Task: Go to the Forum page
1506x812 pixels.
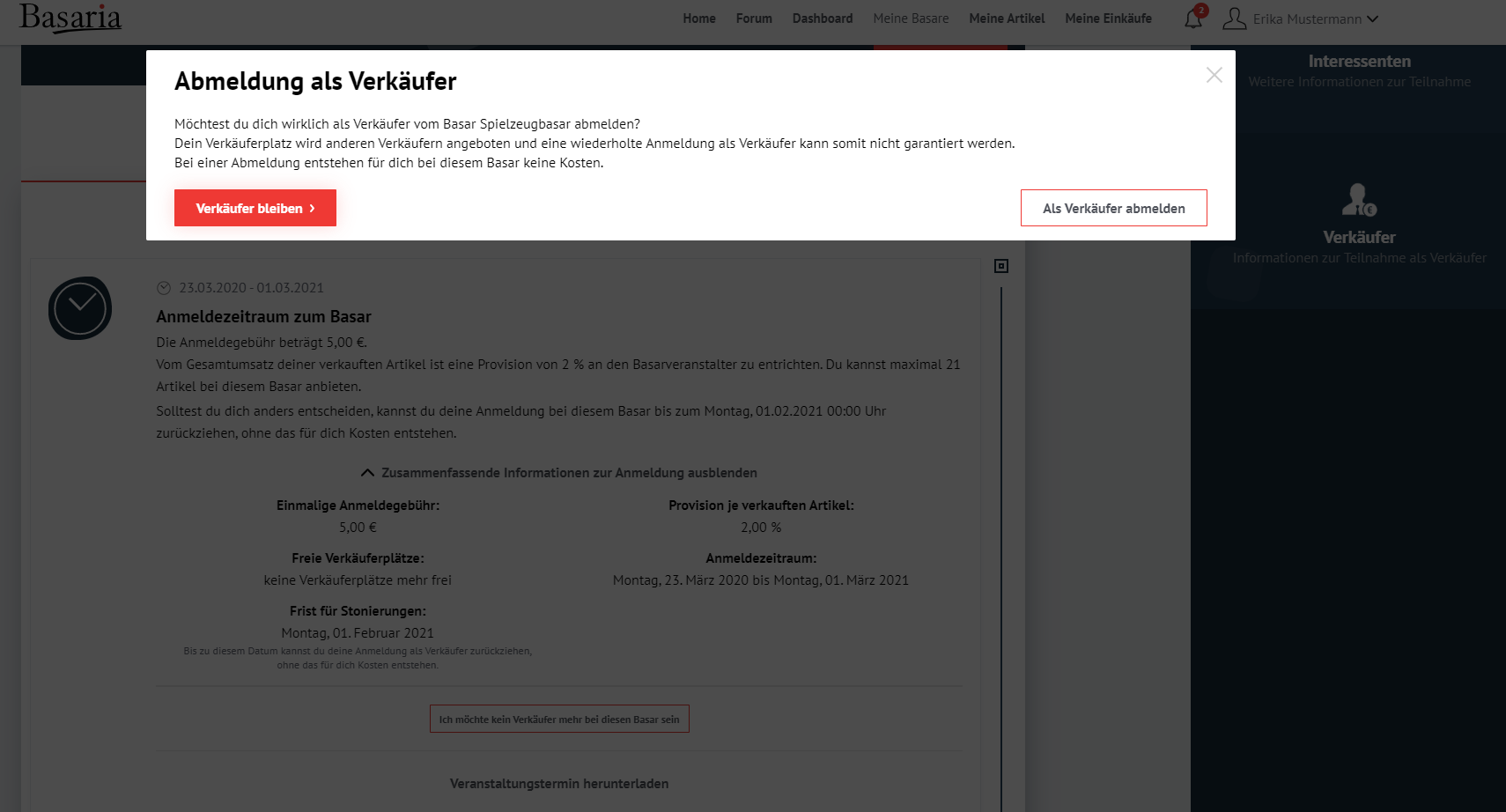Action: (x=754, y=18)
